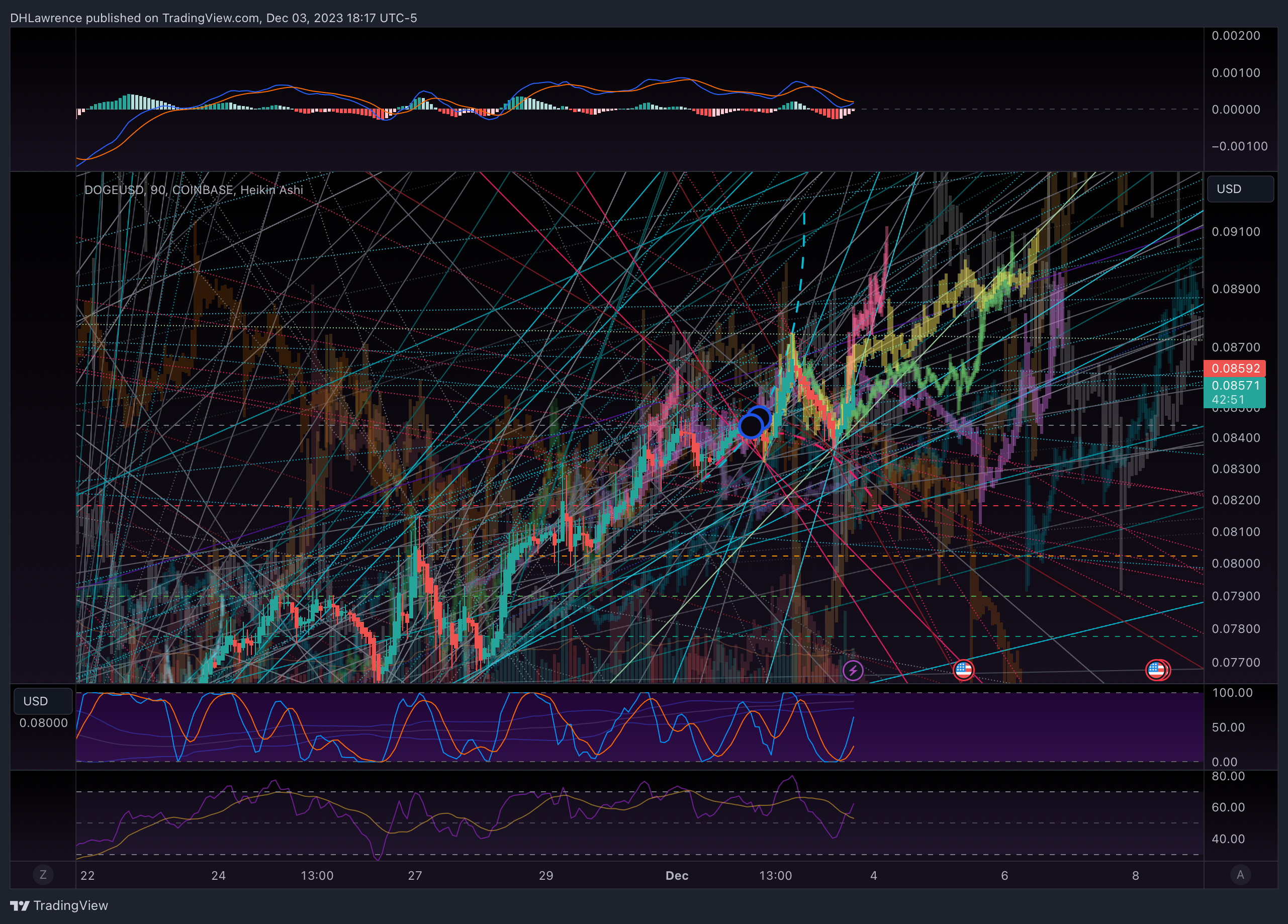Click the Z timezone button
This screenshot has height=924, width=1288.
click(x=43, y=875)
